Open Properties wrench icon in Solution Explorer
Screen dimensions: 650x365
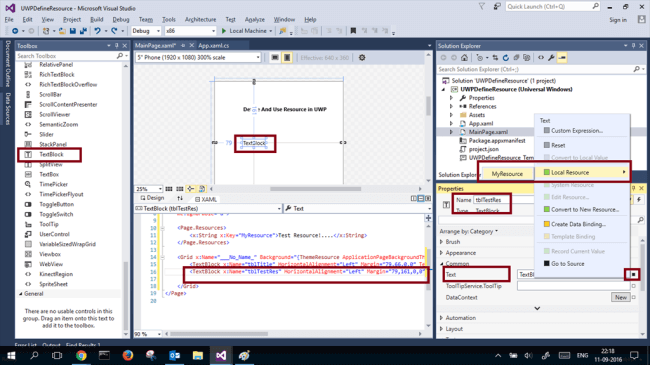(551, 58)
